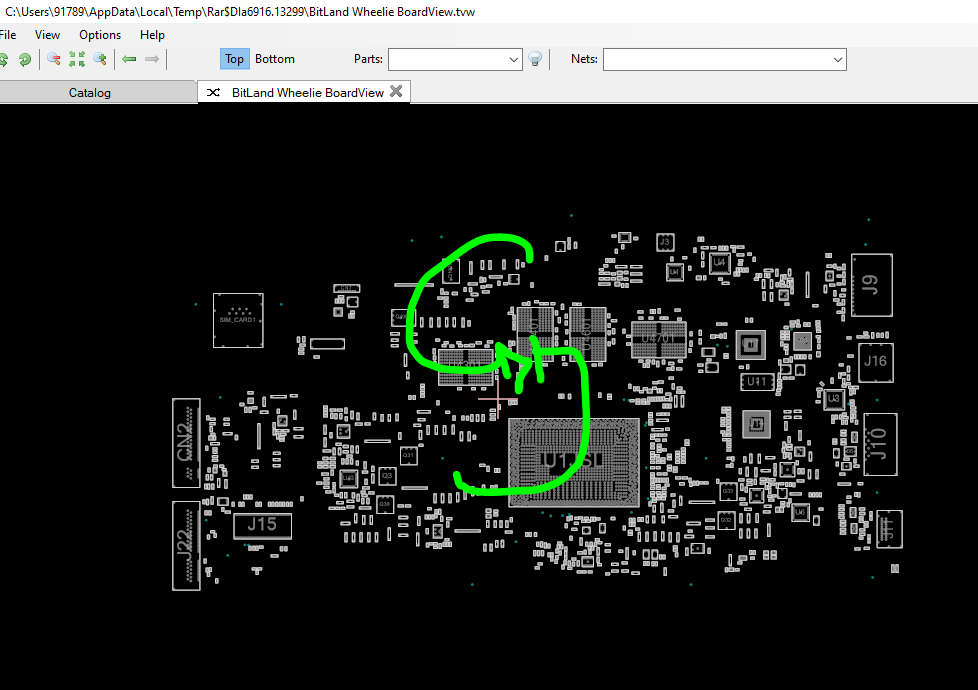Select connector J10 on the board
The height and width of the screenshot is (690, 978).
pos(880,444)
